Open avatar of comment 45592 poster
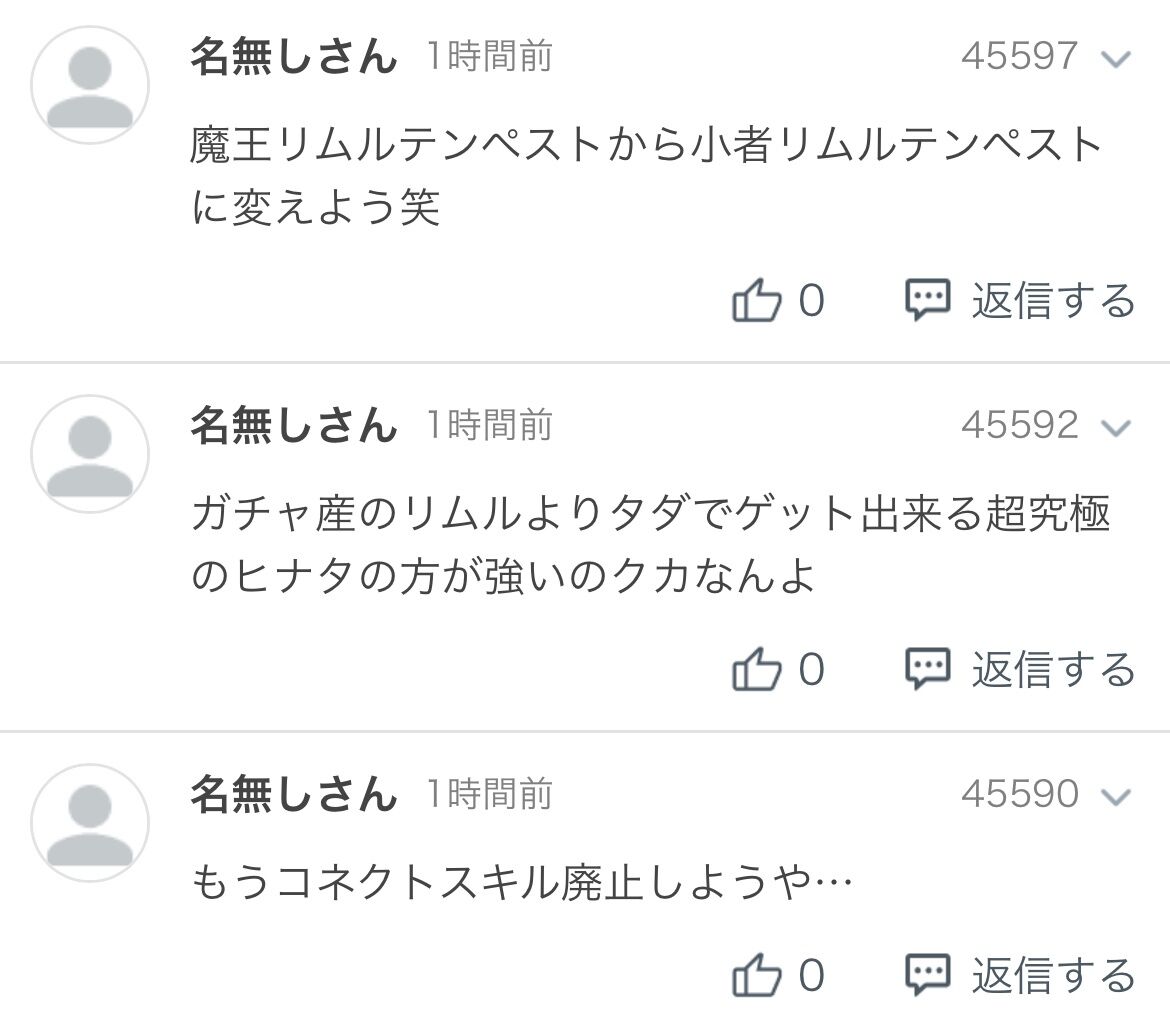 (x=90, y=454)
